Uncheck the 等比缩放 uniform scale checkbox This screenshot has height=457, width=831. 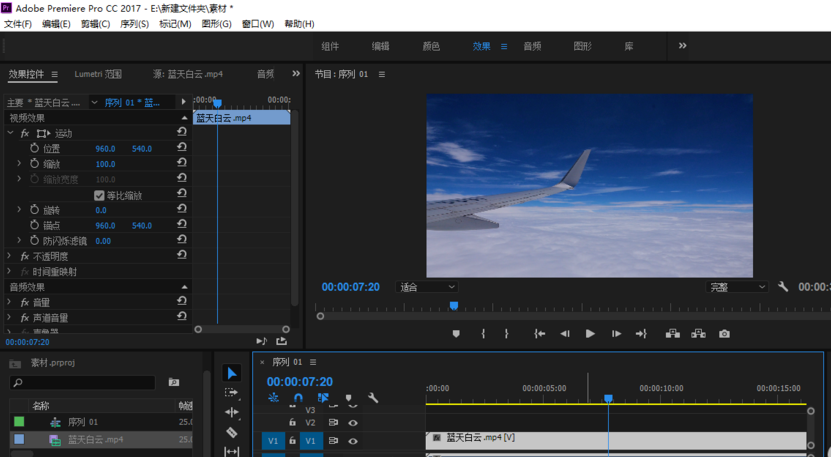point(99,196)
